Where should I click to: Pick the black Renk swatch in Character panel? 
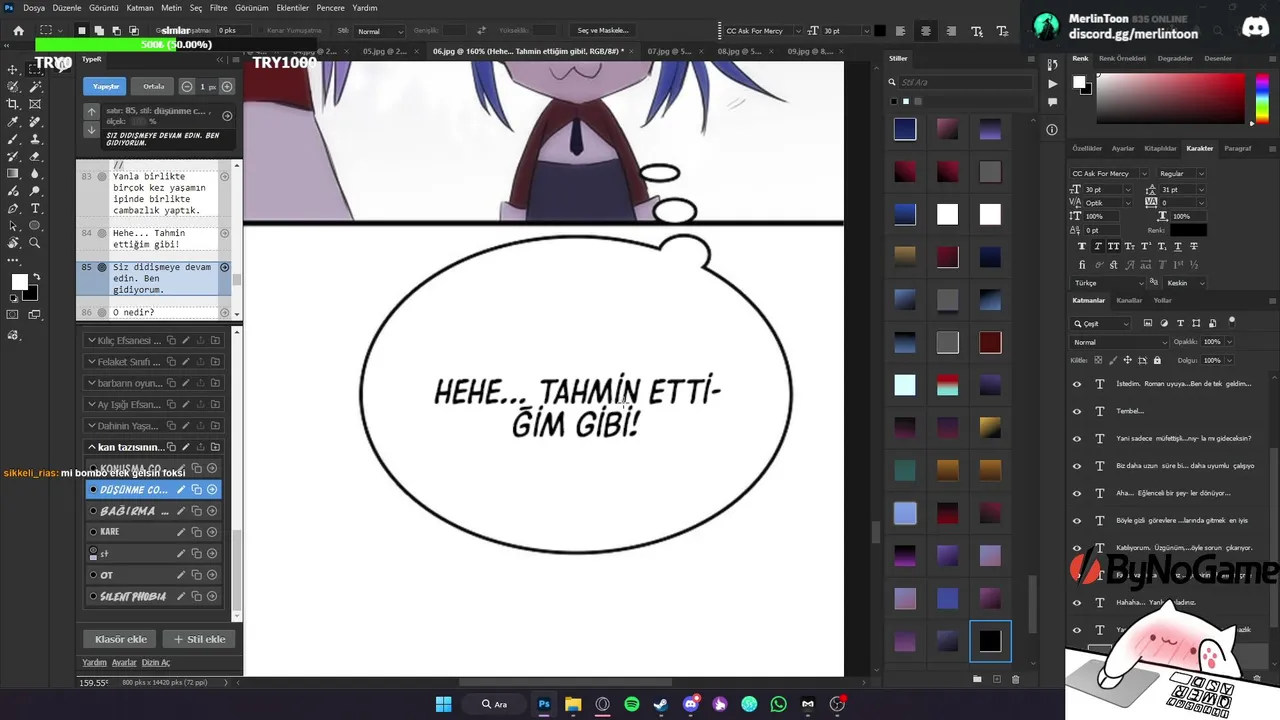click(1188, 230)
